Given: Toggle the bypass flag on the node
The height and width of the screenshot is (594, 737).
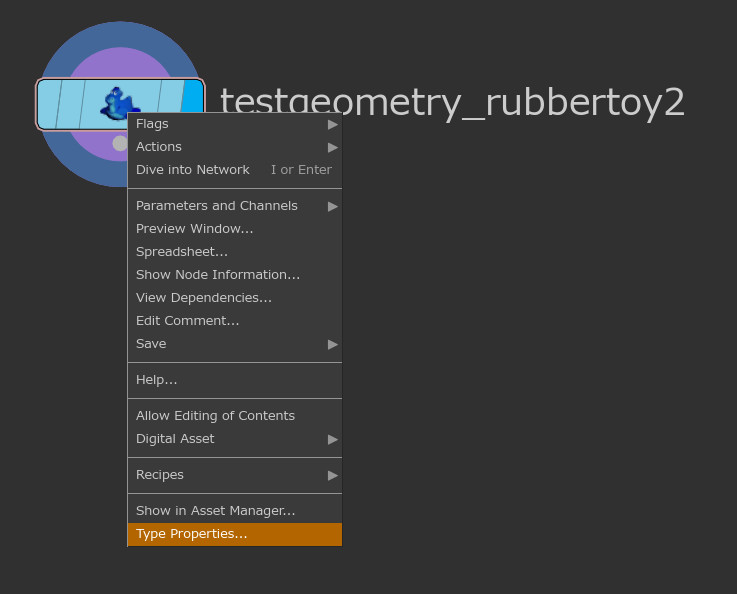Looking at the screenshot, I should [49, 104].
